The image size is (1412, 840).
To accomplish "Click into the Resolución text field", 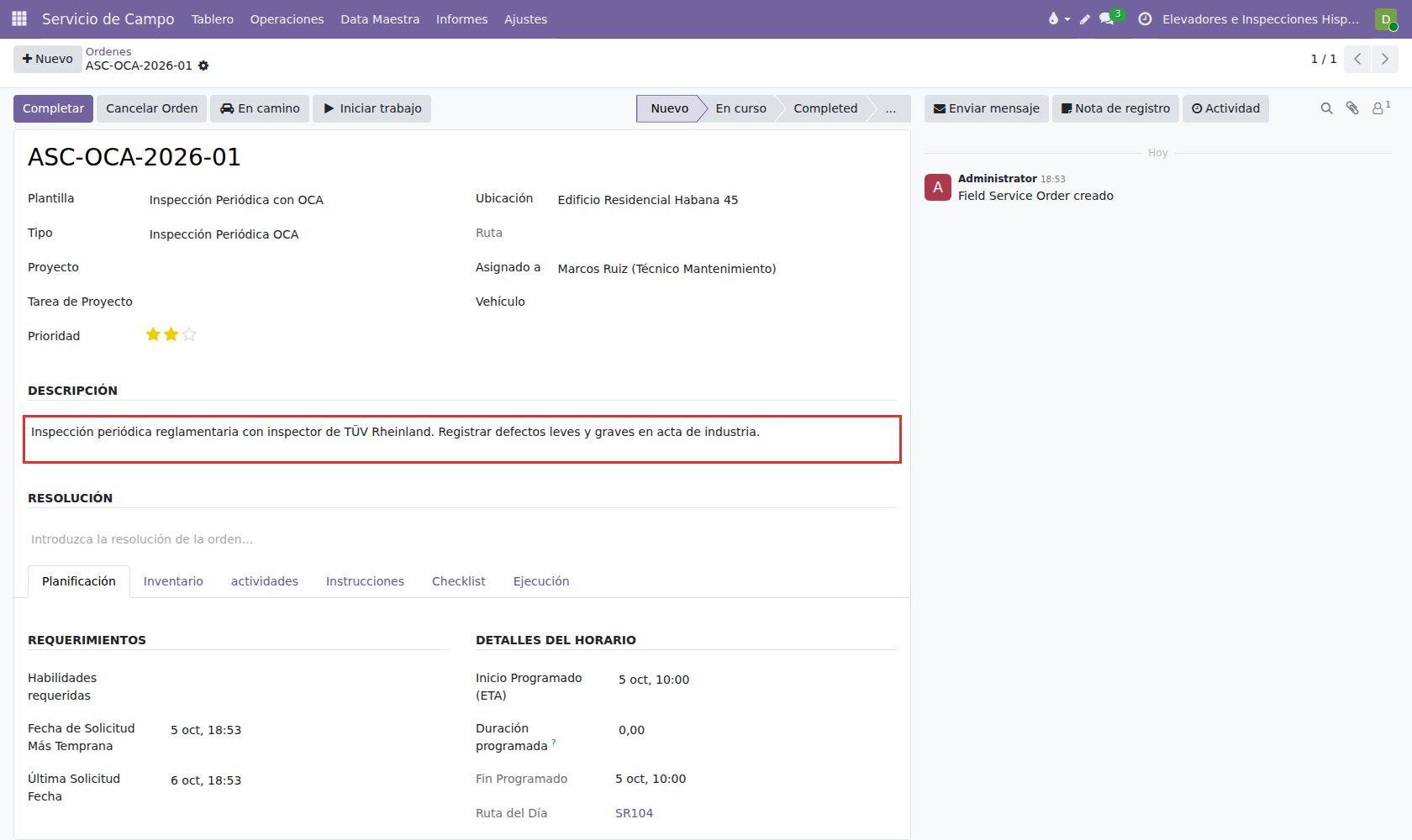I will tap(461, 539).
